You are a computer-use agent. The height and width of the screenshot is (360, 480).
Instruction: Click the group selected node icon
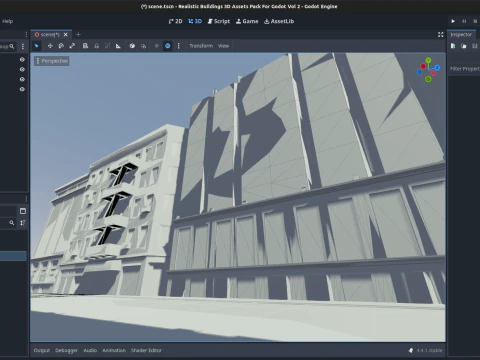point(107,46)
